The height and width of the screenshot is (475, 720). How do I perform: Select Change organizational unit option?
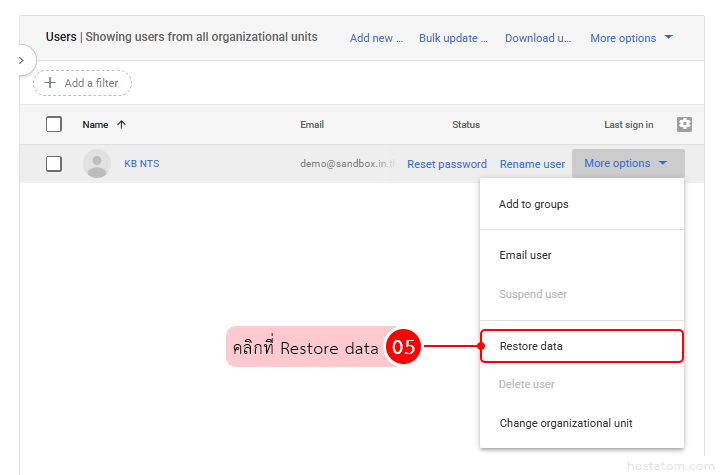click(x=582, y=423)
